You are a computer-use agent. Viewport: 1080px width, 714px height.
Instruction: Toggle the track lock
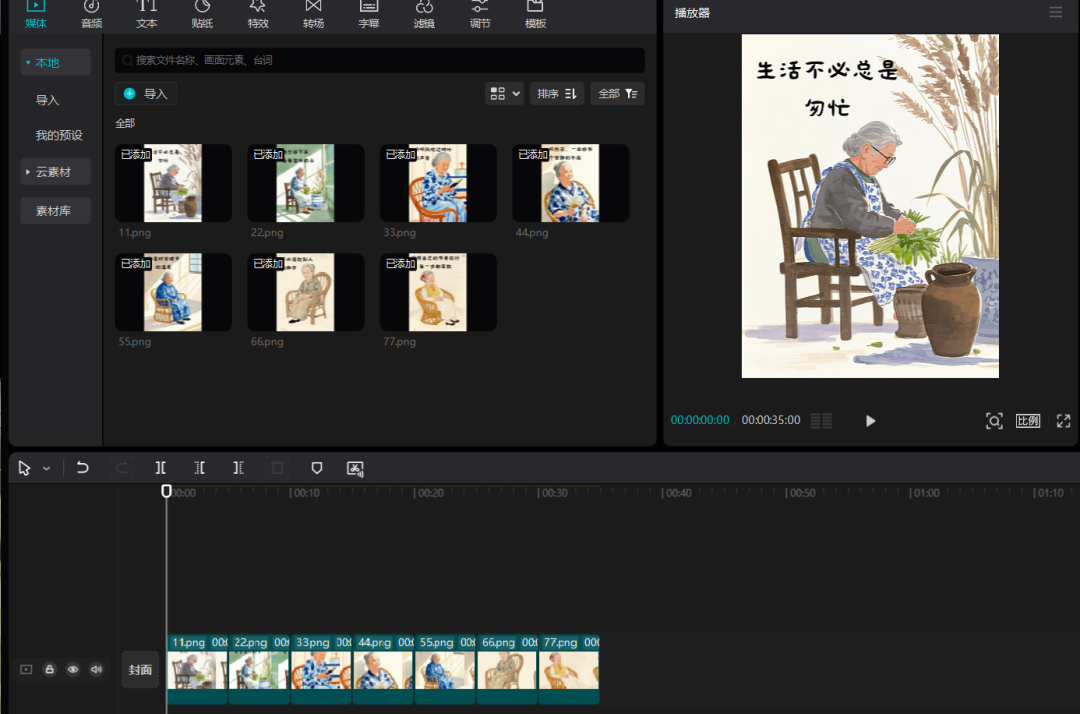click(x=50, y=669)
